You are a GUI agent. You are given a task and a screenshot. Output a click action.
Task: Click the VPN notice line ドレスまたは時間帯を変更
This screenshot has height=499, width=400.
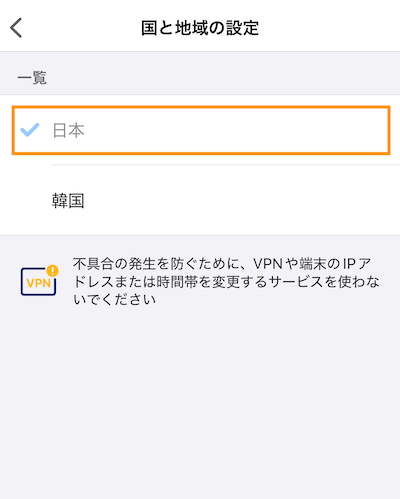pyautogui.click(x=226, y=282)
